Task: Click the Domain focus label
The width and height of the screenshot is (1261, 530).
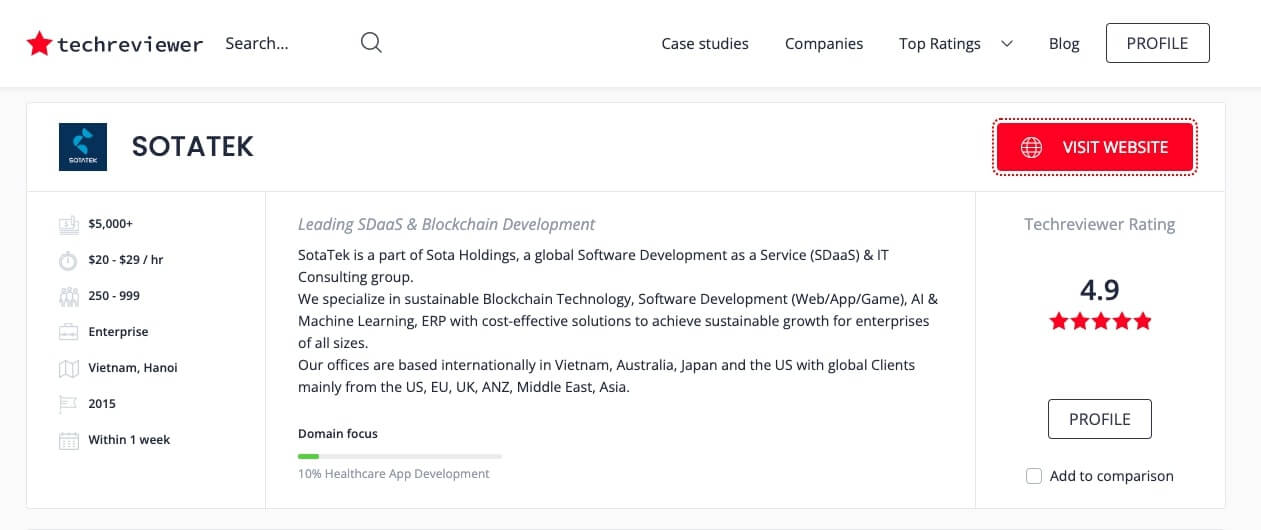Action: pyautogui.click(x=338, y=434)
